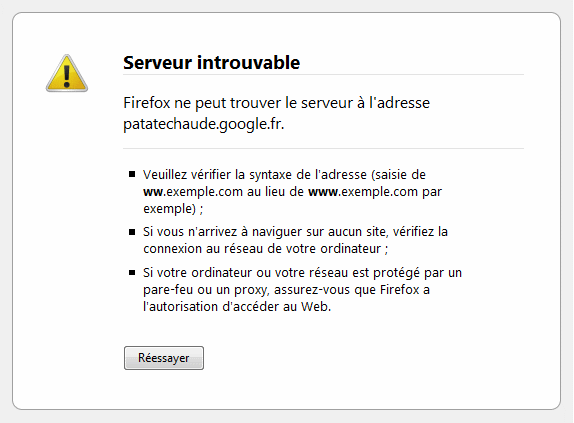Click the bold www in www.exemple.com
Image resolution: width=574 pixels, height=423 pixels.
[323, 192]
